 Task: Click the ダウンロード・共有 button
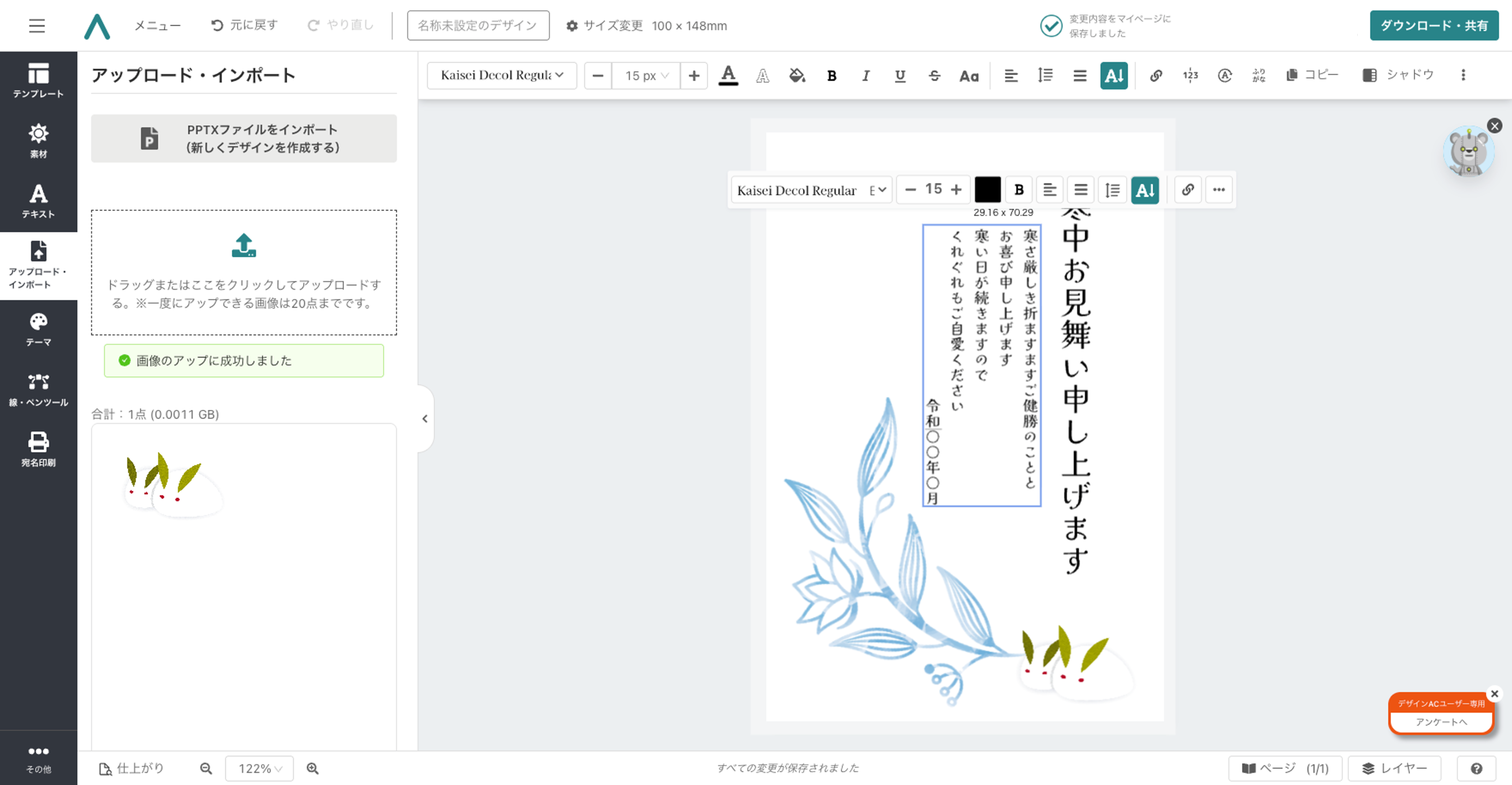[1433, 25]
